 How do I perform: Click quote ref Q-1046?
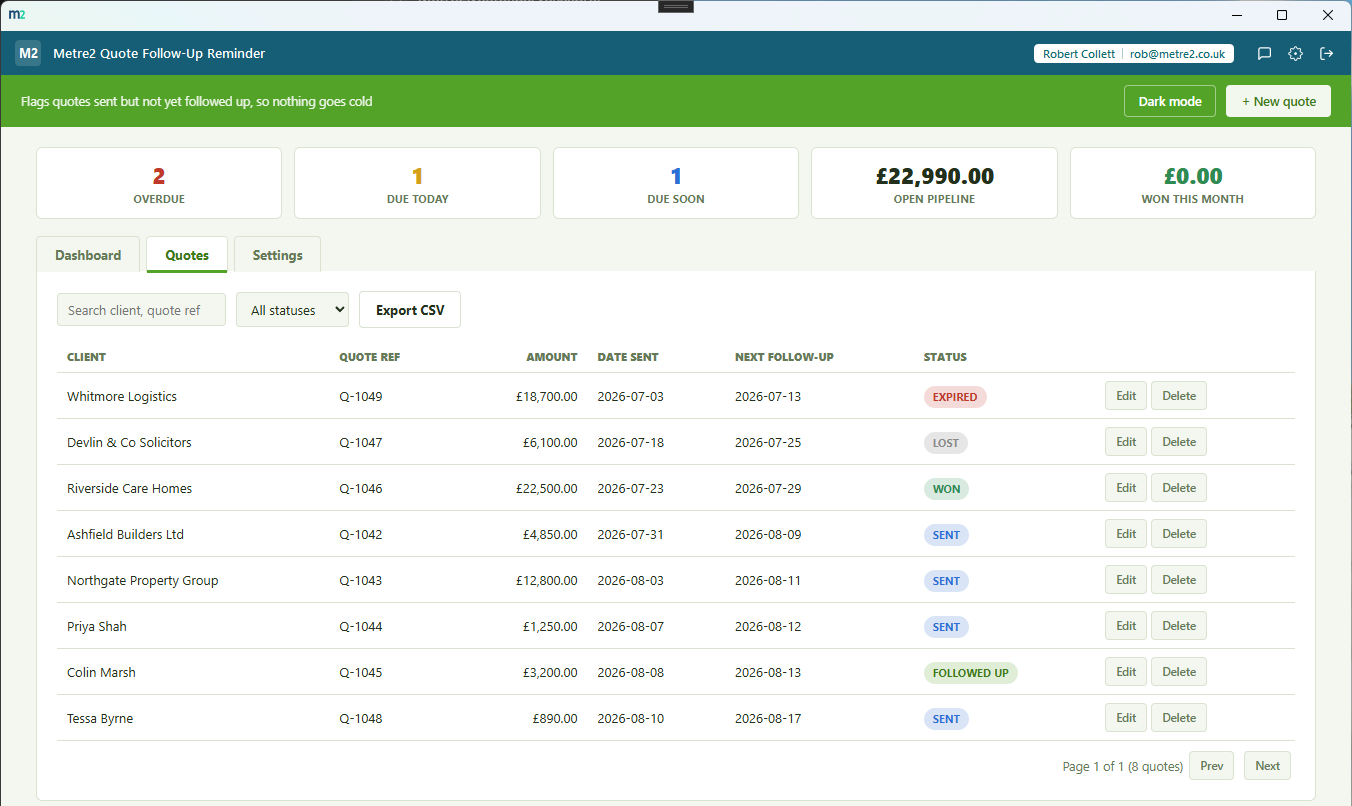click(x=361, y=489)
